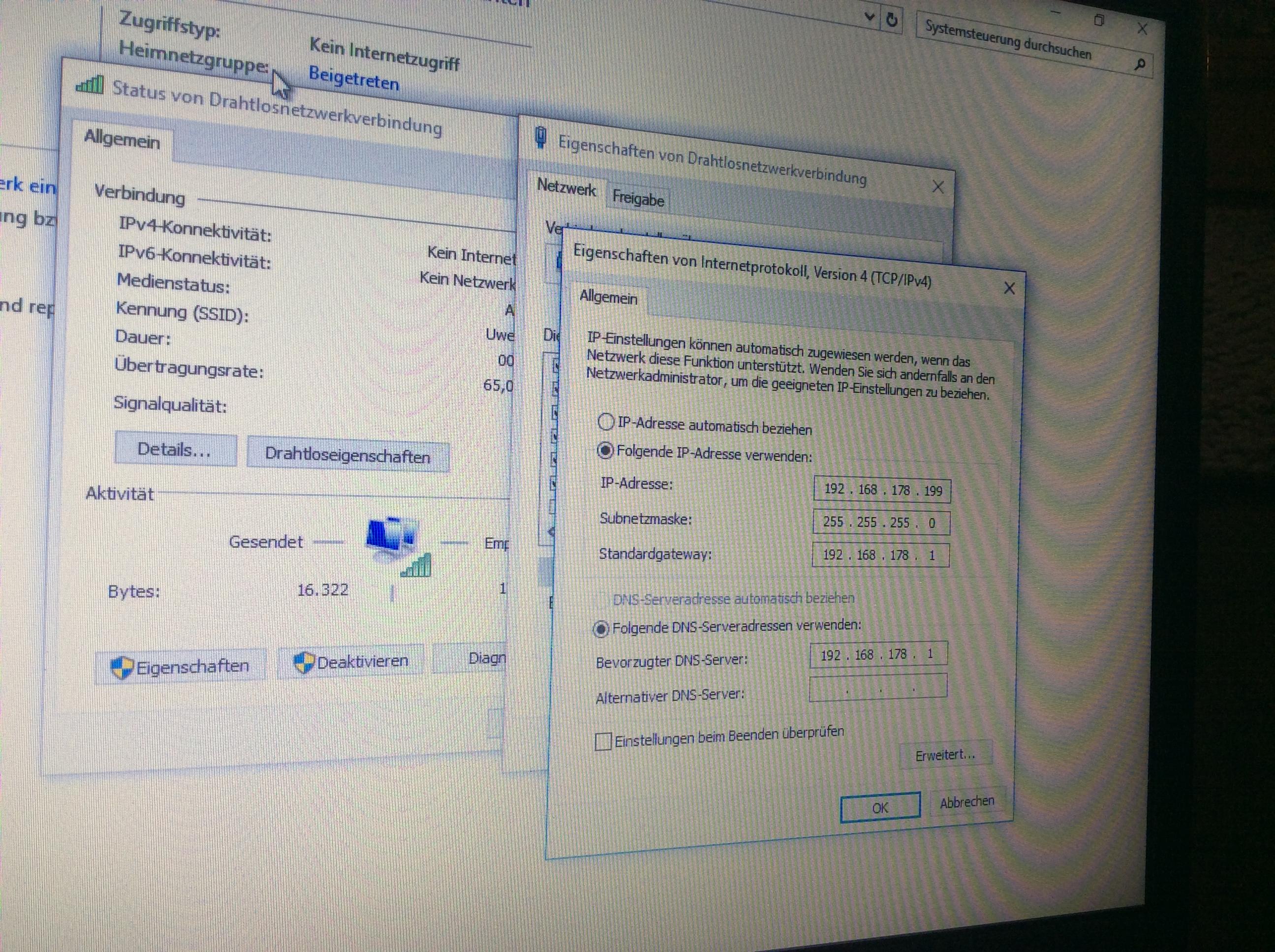This screenshot has height=952, width=1275.
Task: Select 'IP-Adresse automatisch beziehen' radio button
Action: [605, 422]
